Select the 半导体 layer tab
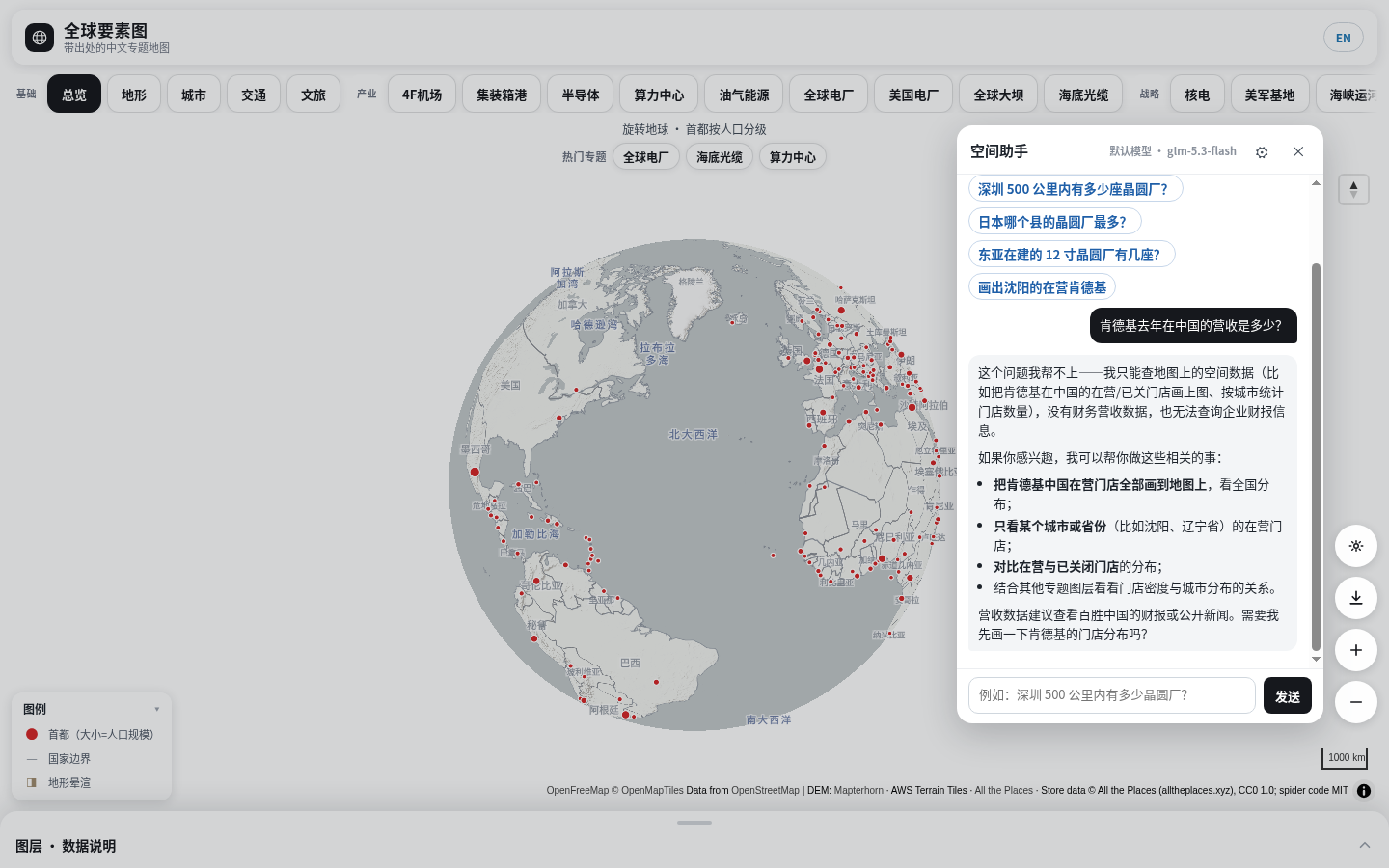The width and height of the screenshot is (1389, 868). click(x=581, y=94)
